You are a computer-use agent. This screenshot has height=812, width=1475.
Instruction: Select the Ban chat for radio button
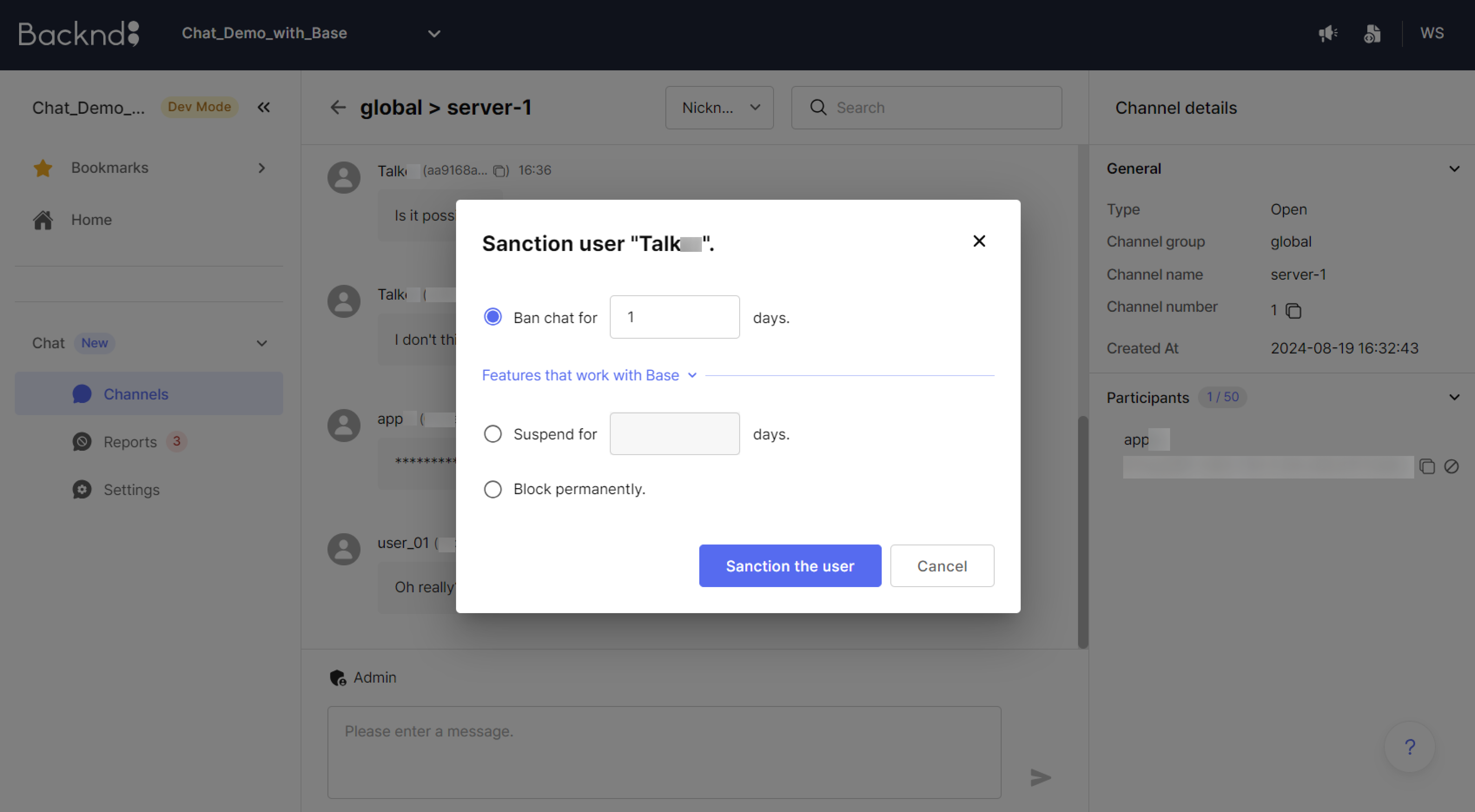(x=493, y=317)
